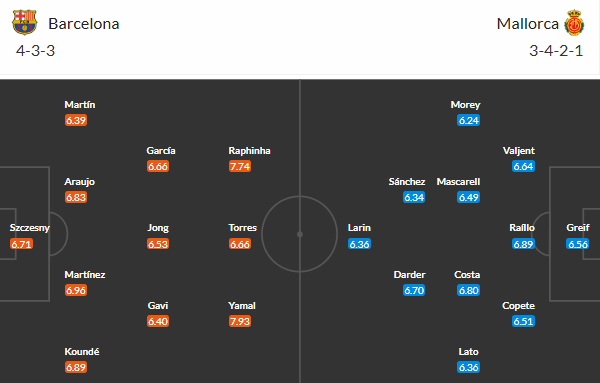Select Morey's 6.24 rating badge

(x=468, y=120)
